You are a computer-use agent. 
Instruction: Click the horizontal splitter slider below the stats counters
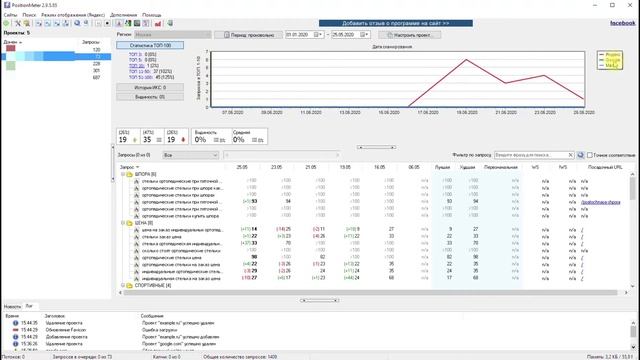point(376,147)
